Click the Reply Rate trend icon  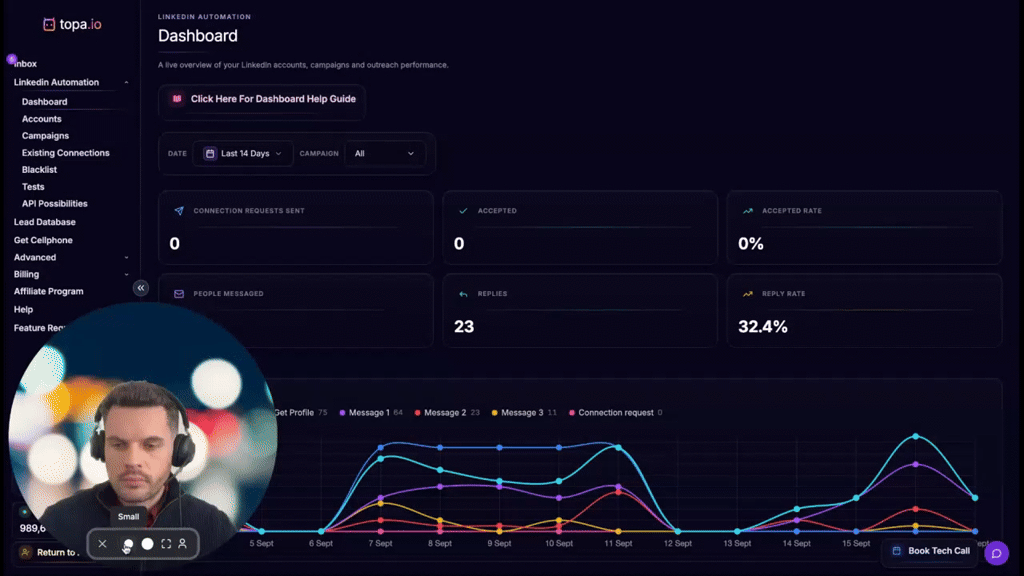click(x=748, y=294)
